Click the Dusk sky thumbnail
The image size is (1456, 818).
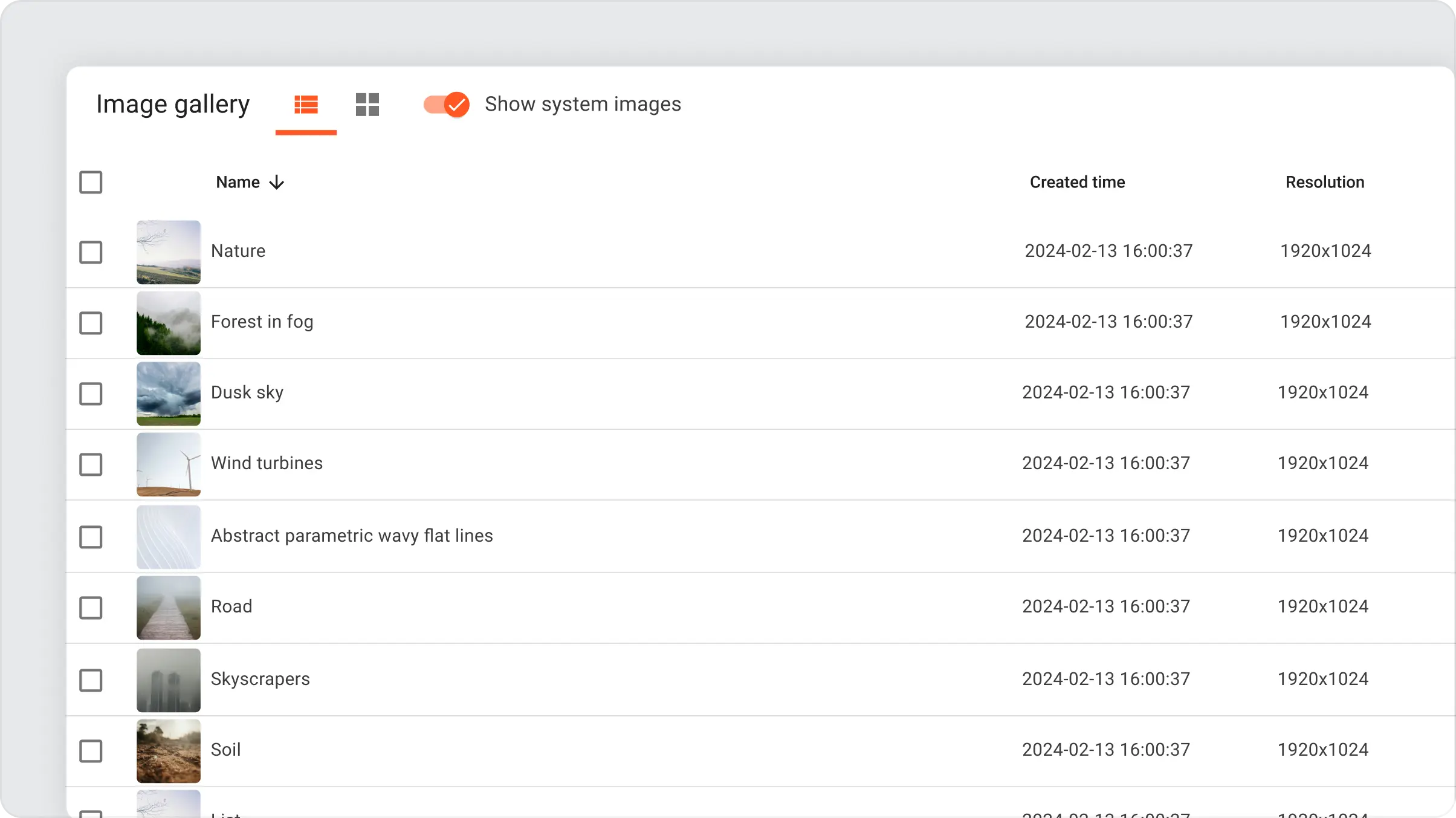[x=169, y=394]
